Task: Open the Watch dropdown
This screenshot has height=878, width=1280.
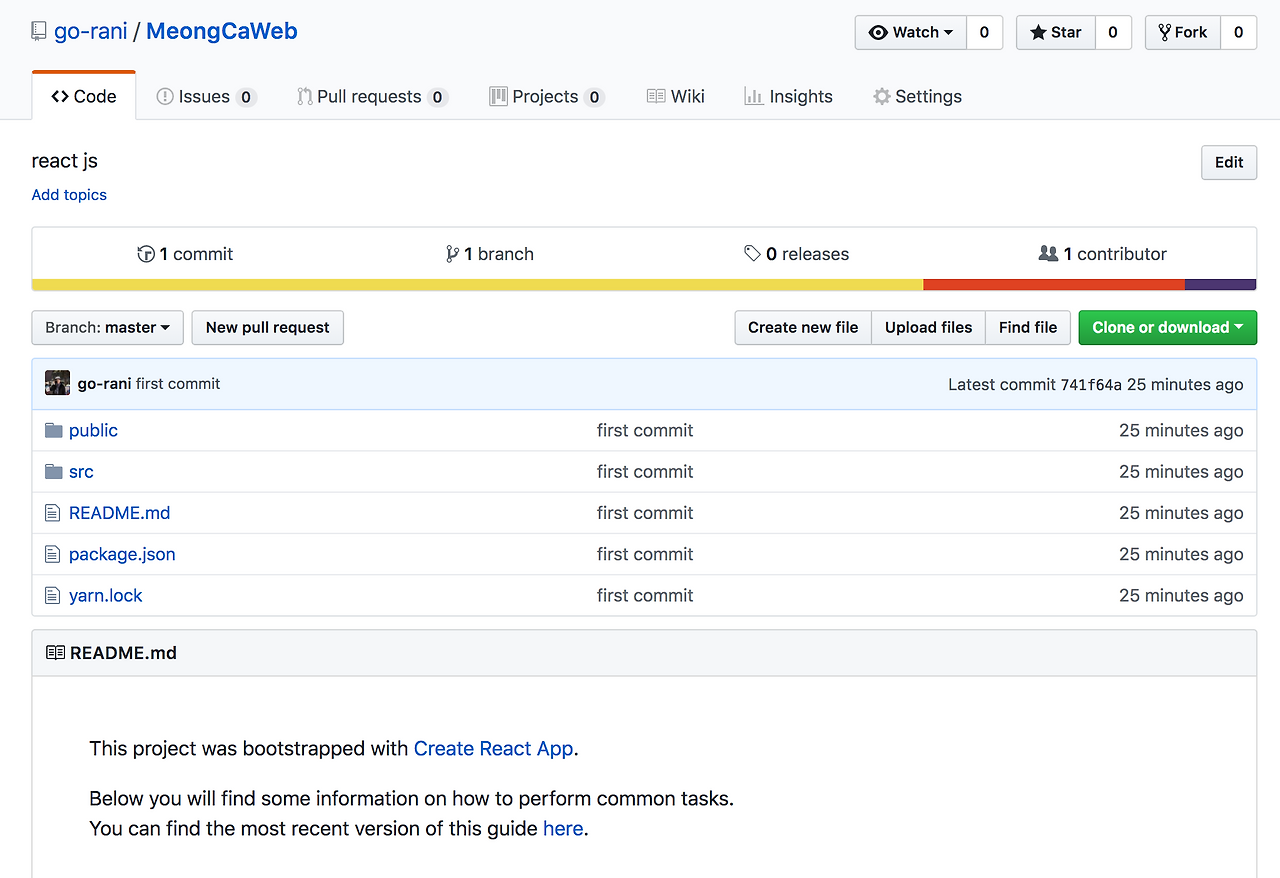Action: [x=910, y=32]
